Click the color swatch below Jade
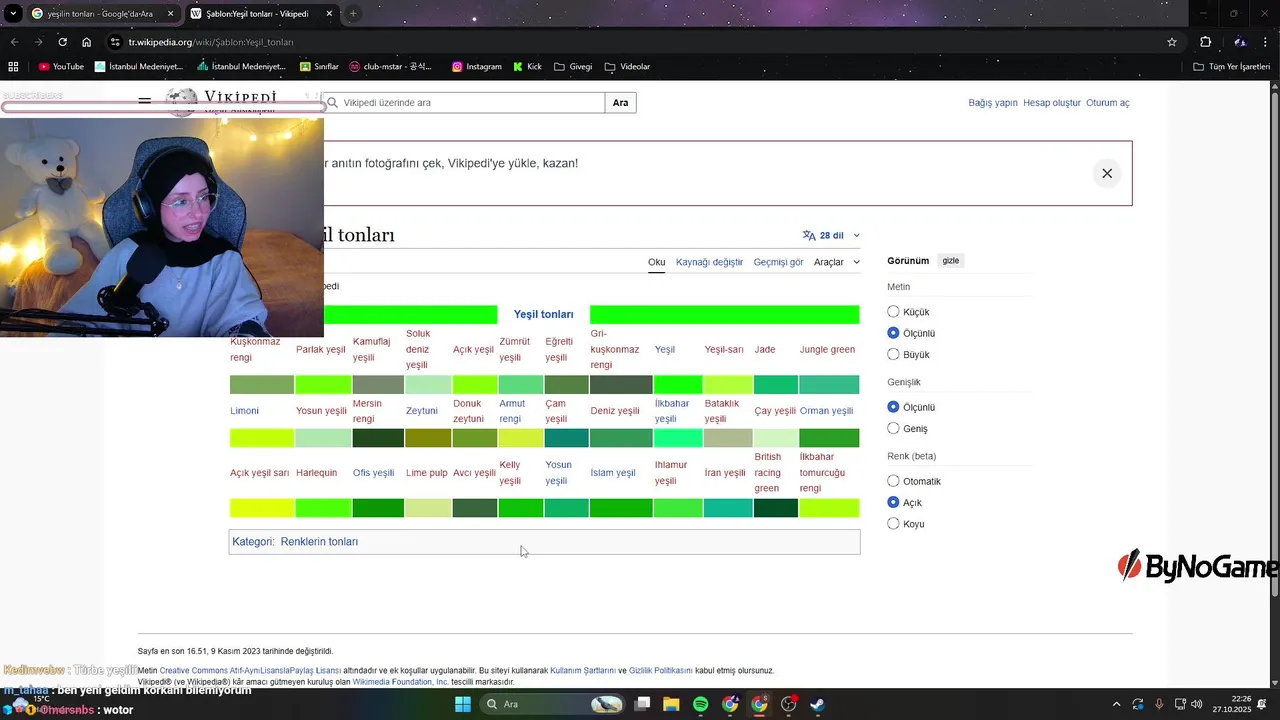 point(776,385)
